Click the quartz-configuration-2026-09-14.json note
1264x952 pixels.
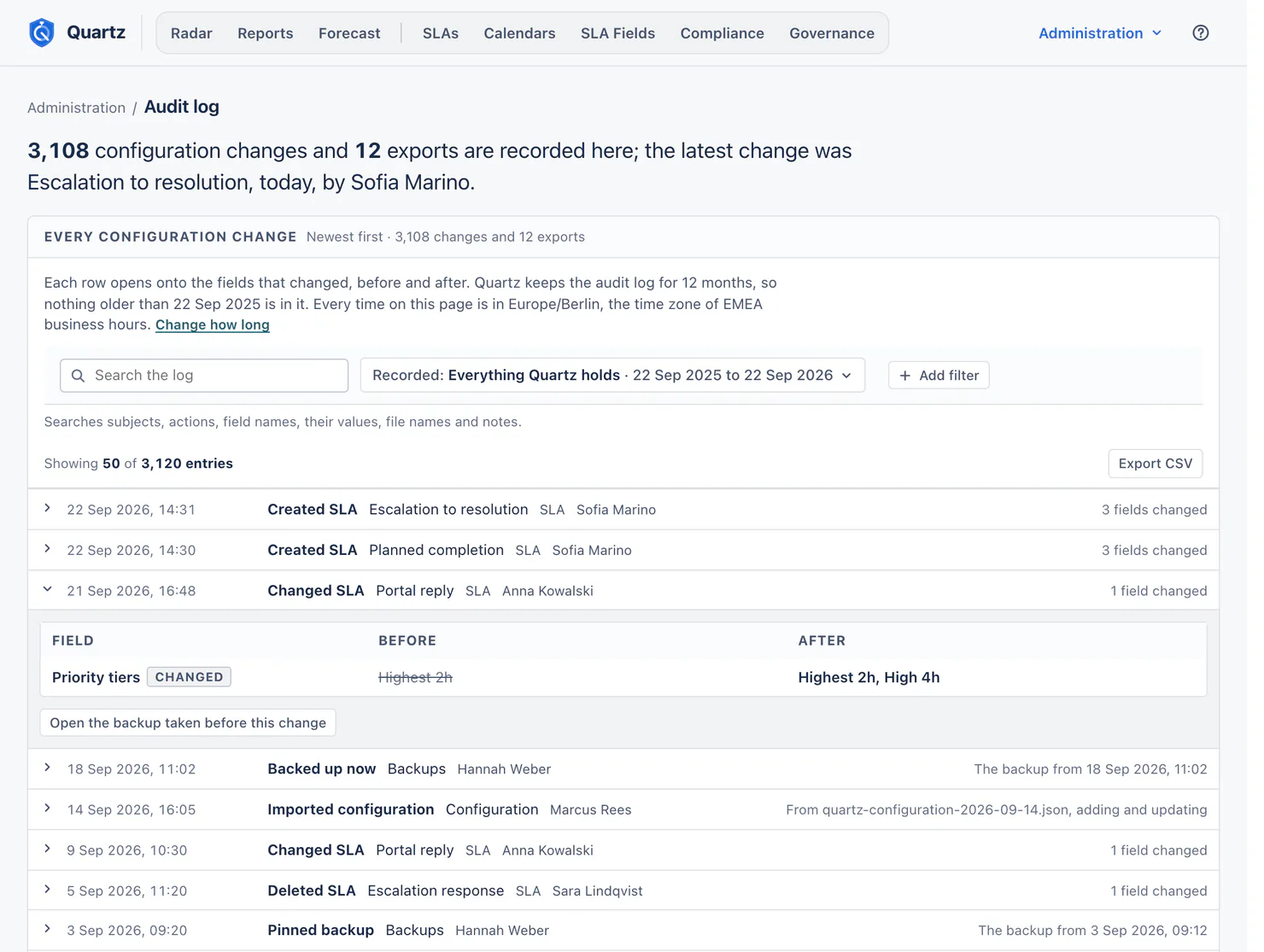coord(997,809)
